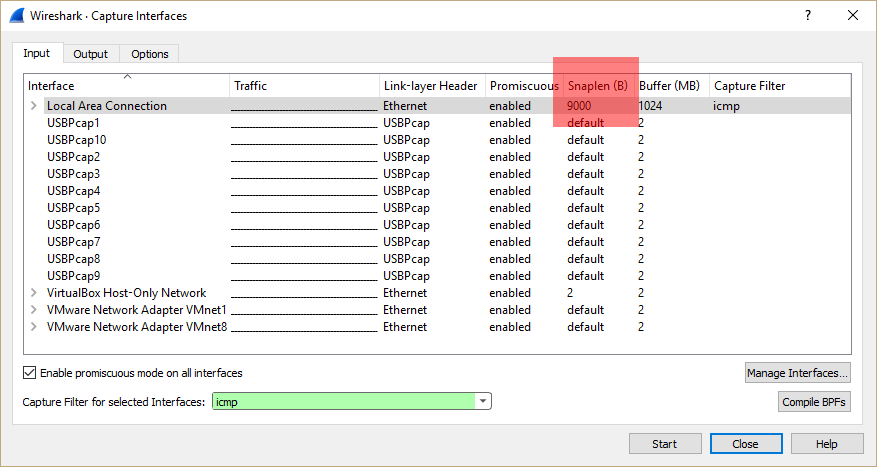Open the Options tab
This screenshot has width=877, height=467.
click(x=150, y=54)
